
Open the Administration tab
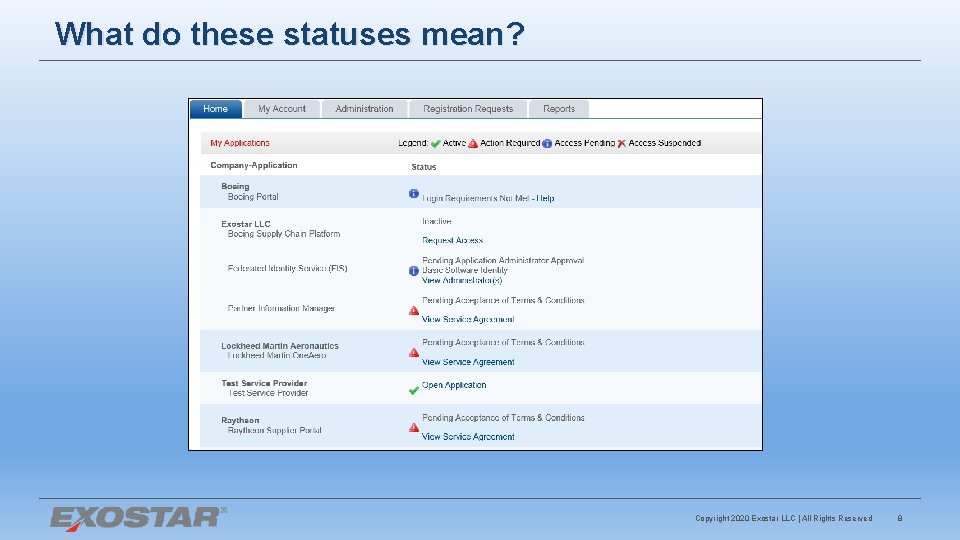[364, 109]
